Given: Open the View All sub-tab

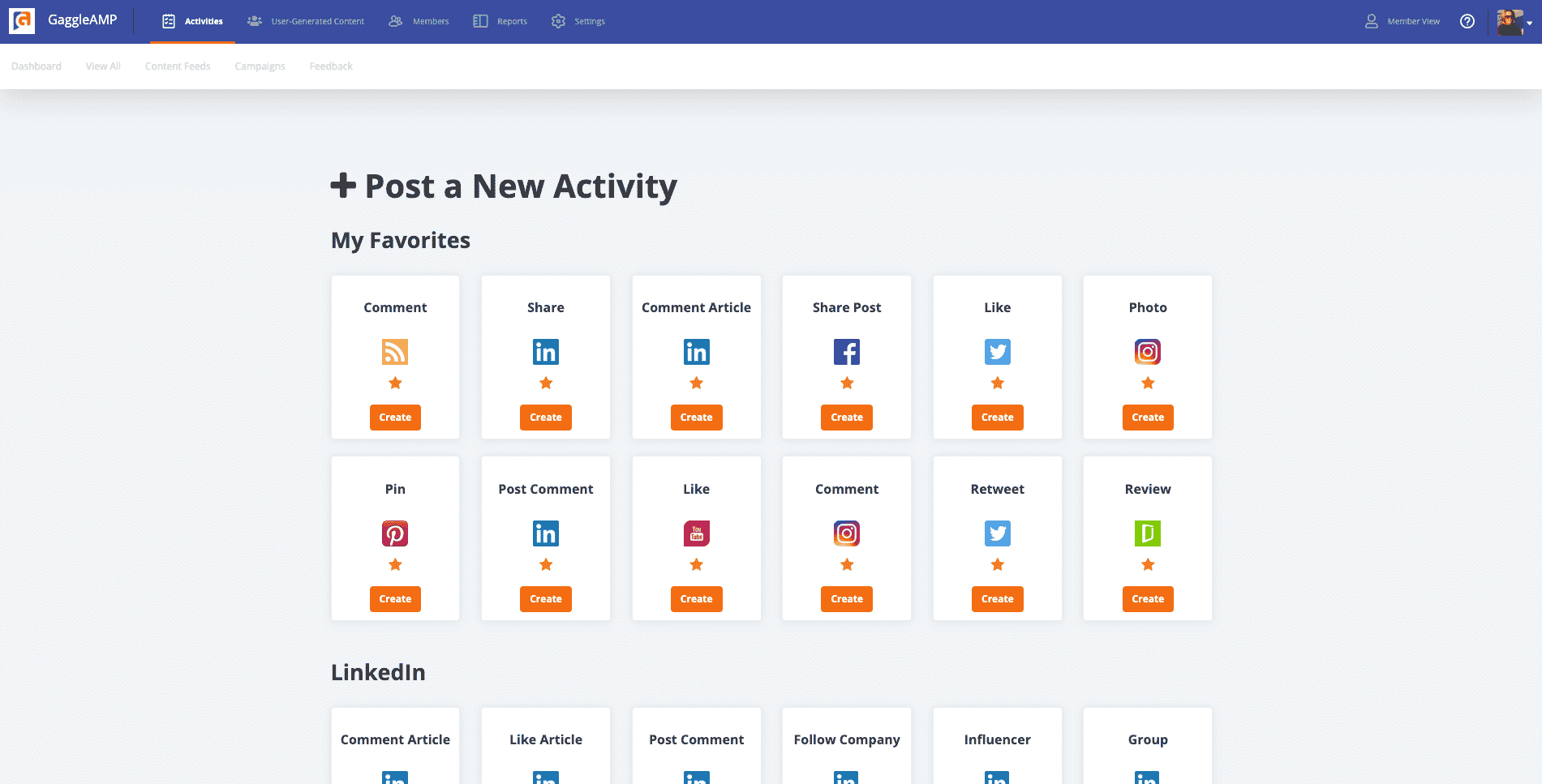Looking at the screenshot, I should coord(103,66).
